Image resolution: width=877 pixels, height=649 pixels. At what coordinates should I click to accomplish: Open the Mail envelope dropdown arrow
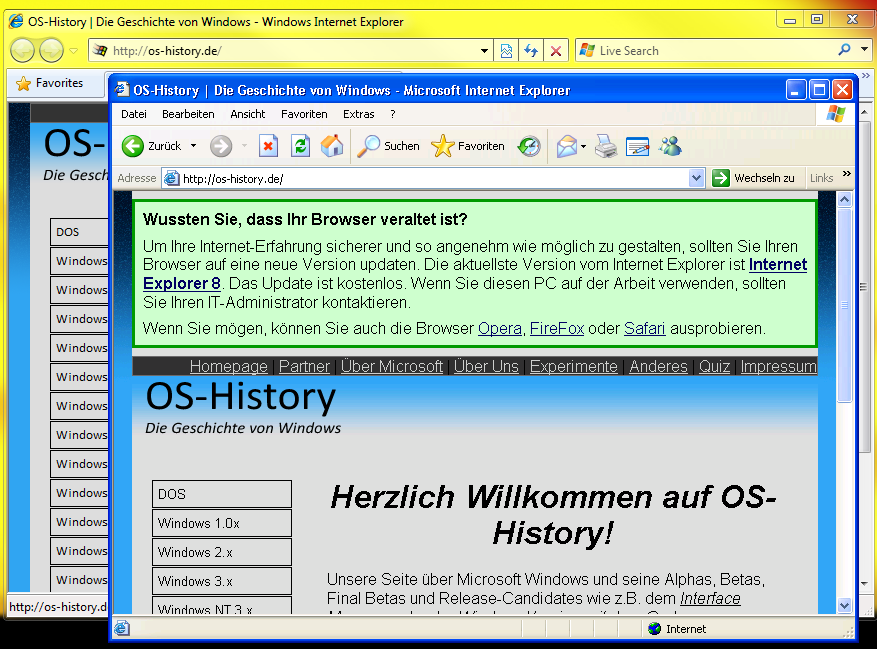coord(584,148)
